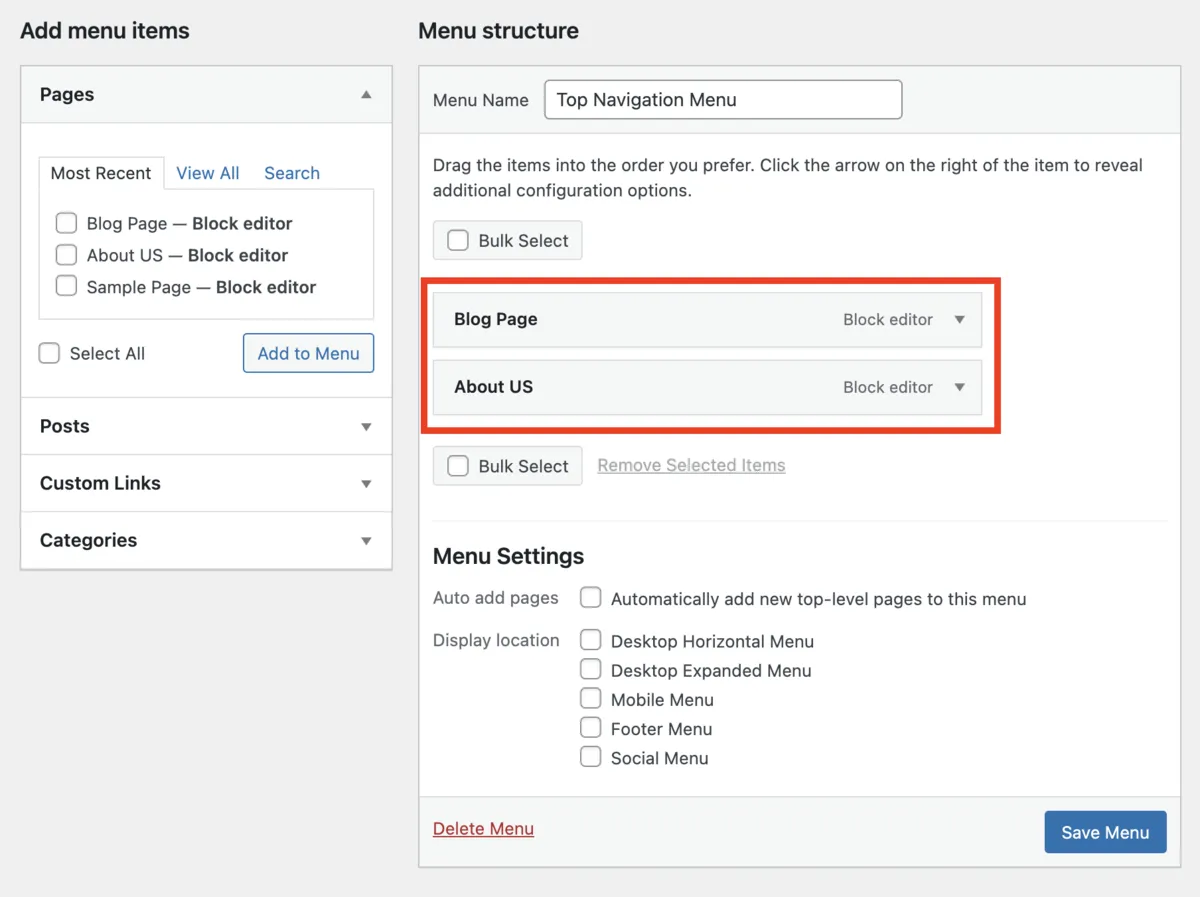The width and height of the screenshot is (1200, 897).
Task: Expand Blog Page menu item options
Action: click(x=959, y=320)
